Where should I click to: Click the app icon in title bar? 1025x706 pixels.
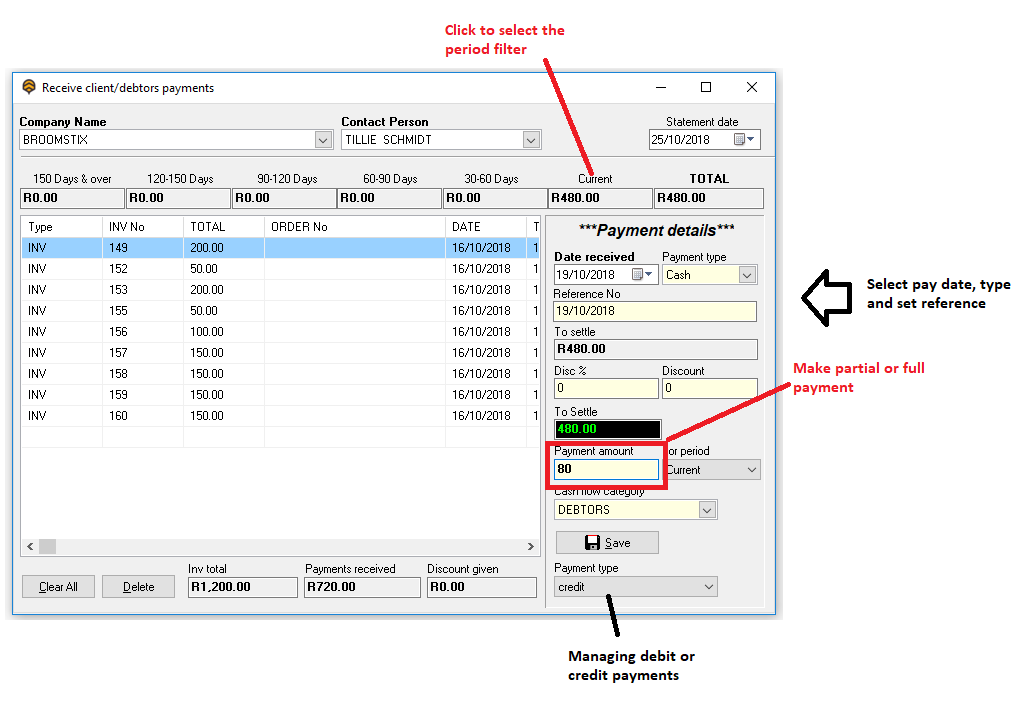29,88
